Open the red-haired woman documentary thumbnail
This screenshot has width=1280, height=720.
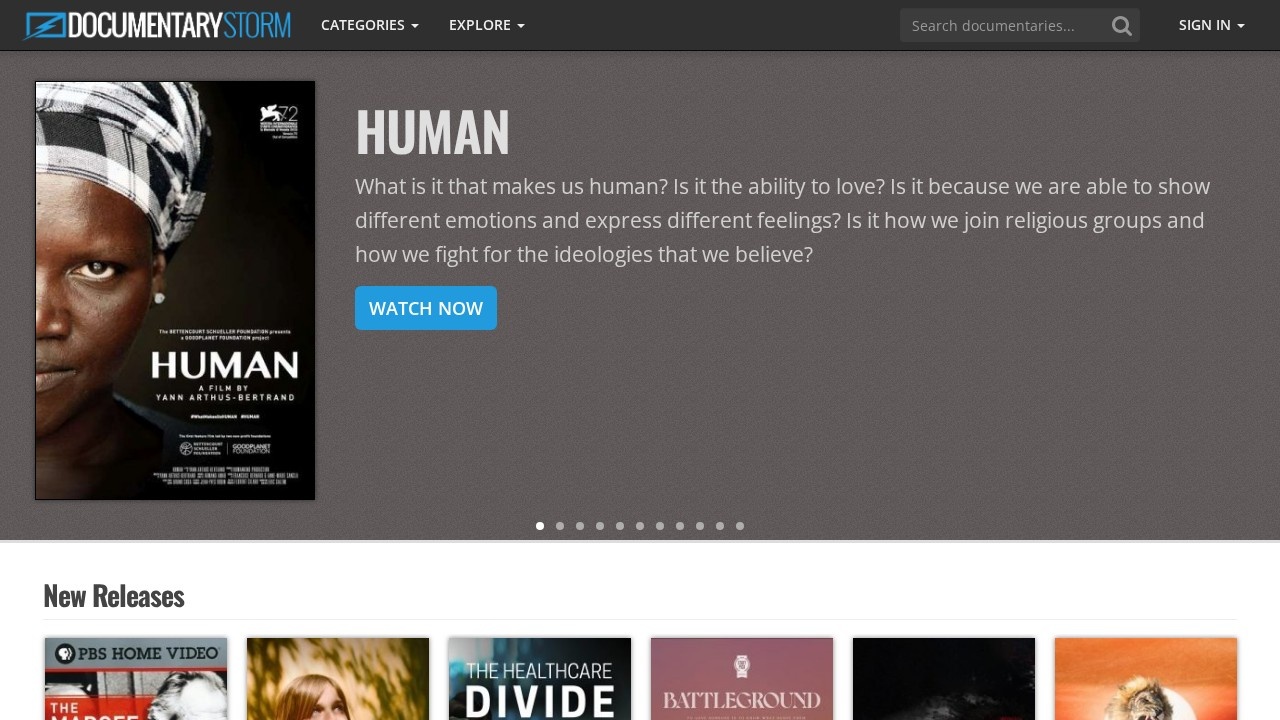[x=338, y=679]
